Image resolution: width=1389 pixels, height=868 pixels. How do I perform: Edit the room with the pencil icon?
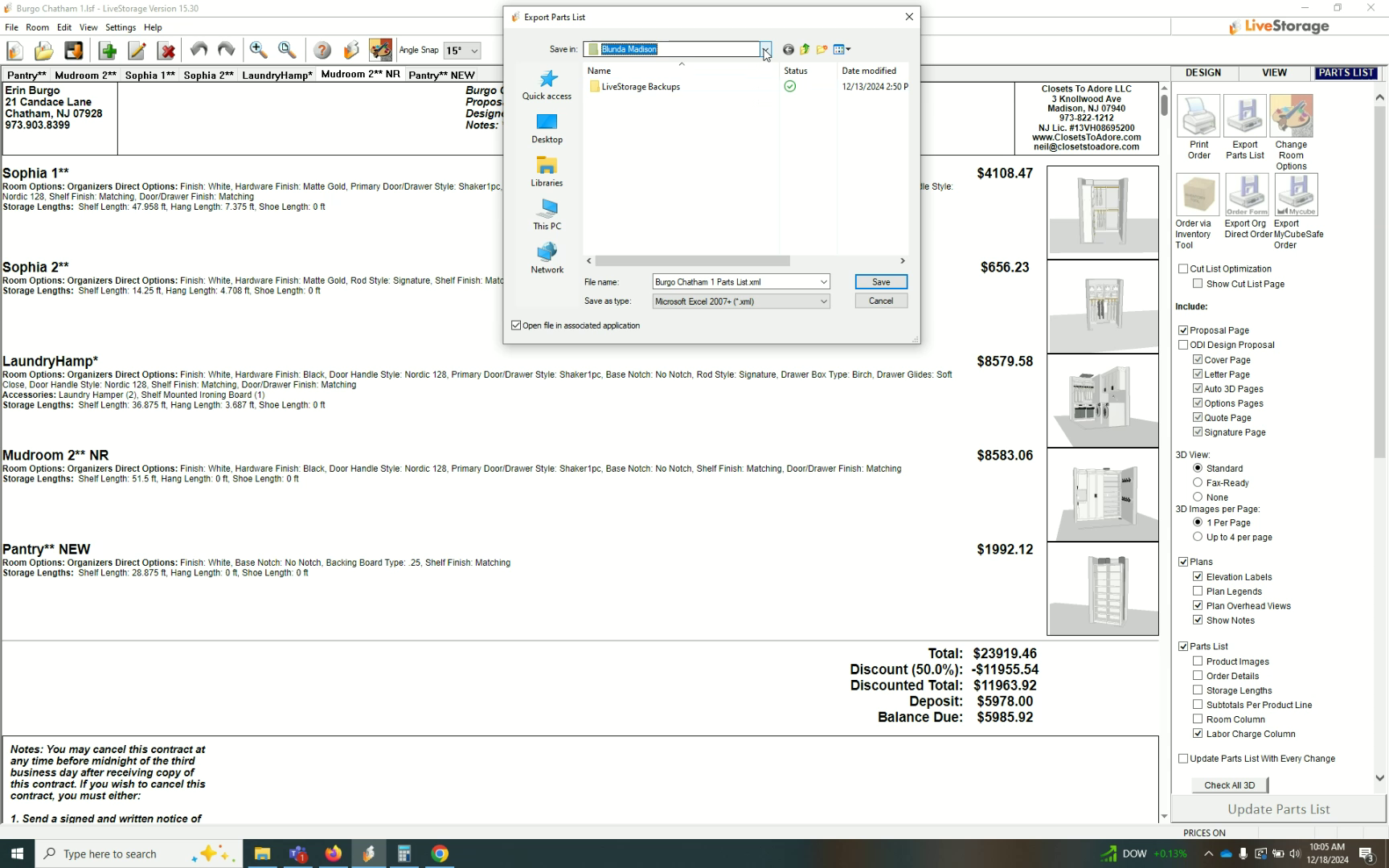137,51
